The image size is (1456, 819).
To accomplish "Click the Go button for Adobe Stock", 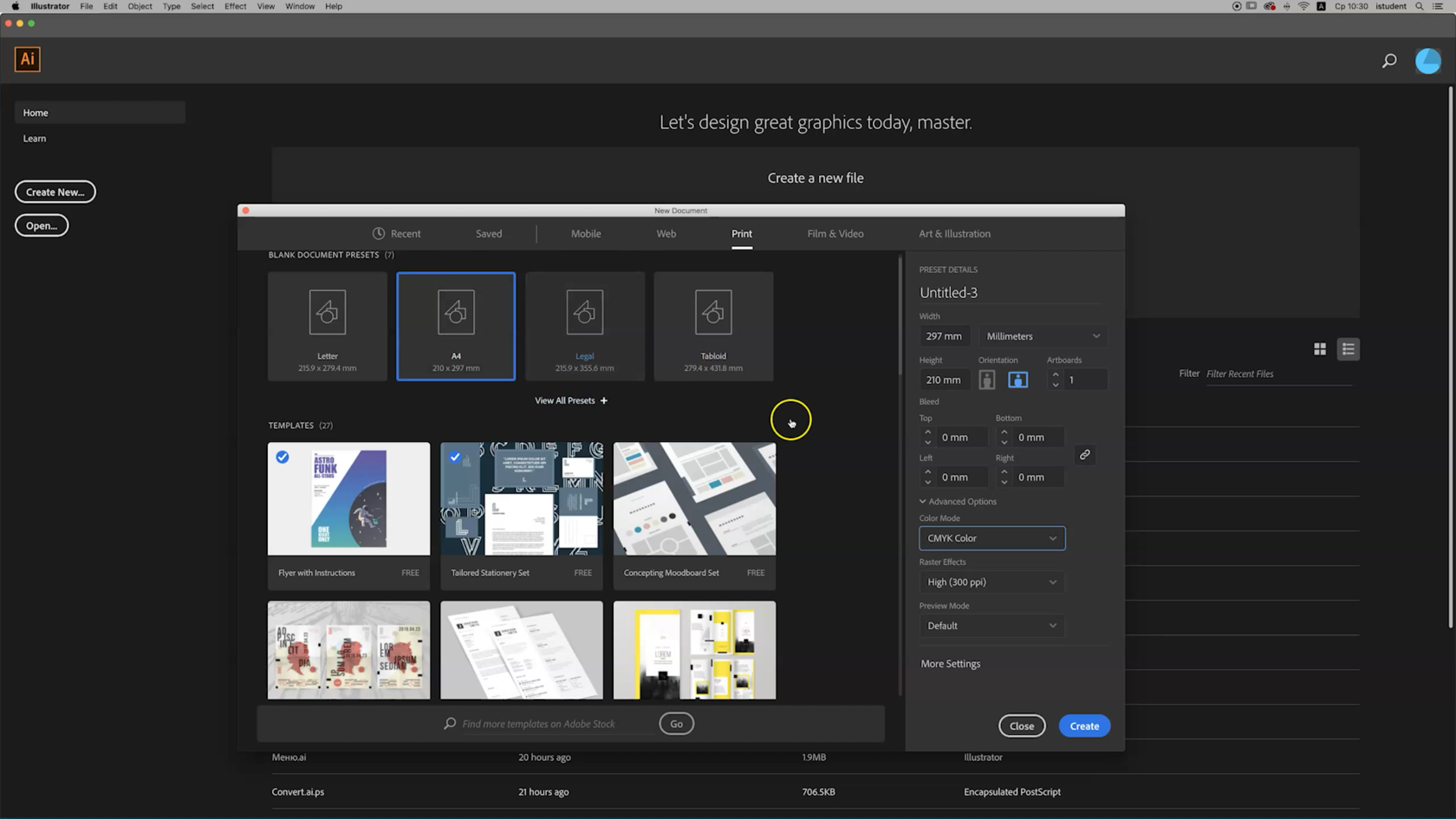I will click(x=676, y=724).
